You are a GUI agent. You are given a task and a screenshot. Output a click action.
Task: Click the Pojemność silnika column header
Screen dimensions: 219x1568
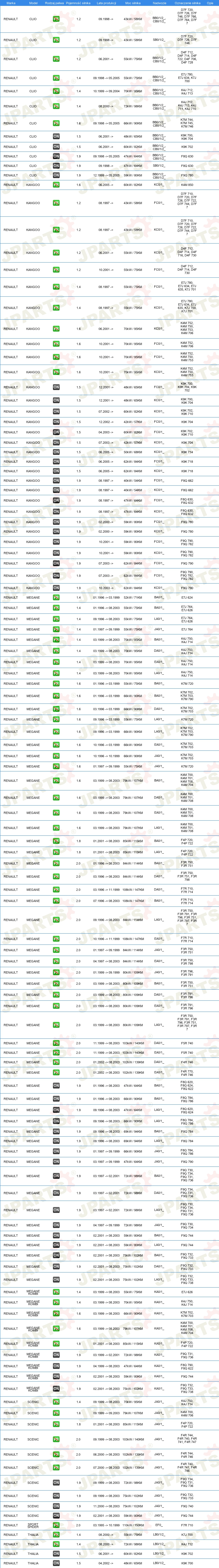pyautogui.click(x=79, y=3)
